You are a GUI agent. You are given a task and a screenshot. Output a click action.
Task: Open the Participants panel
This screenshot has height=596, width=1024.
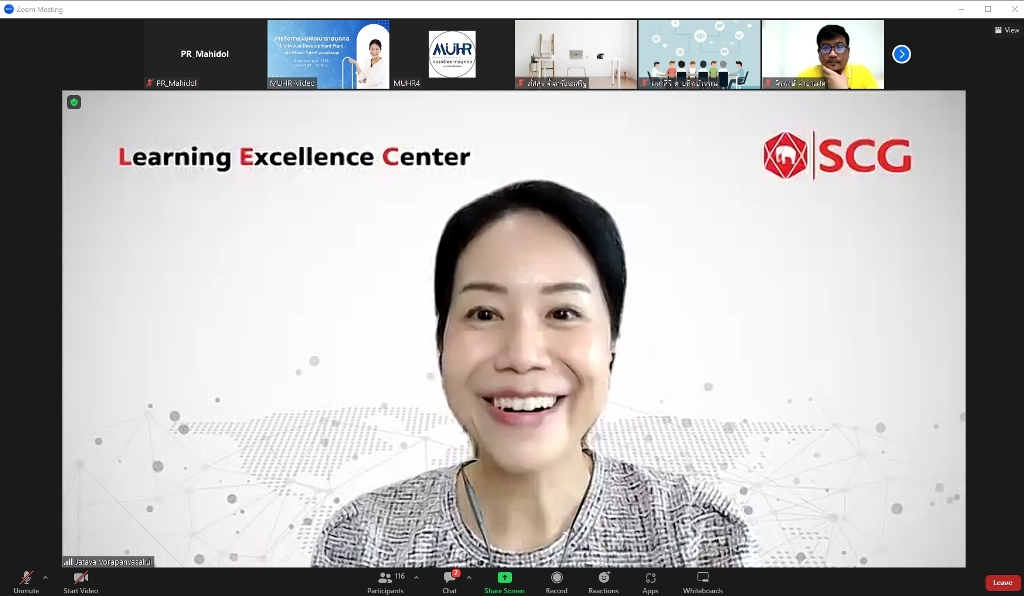(x=385, y=579)
